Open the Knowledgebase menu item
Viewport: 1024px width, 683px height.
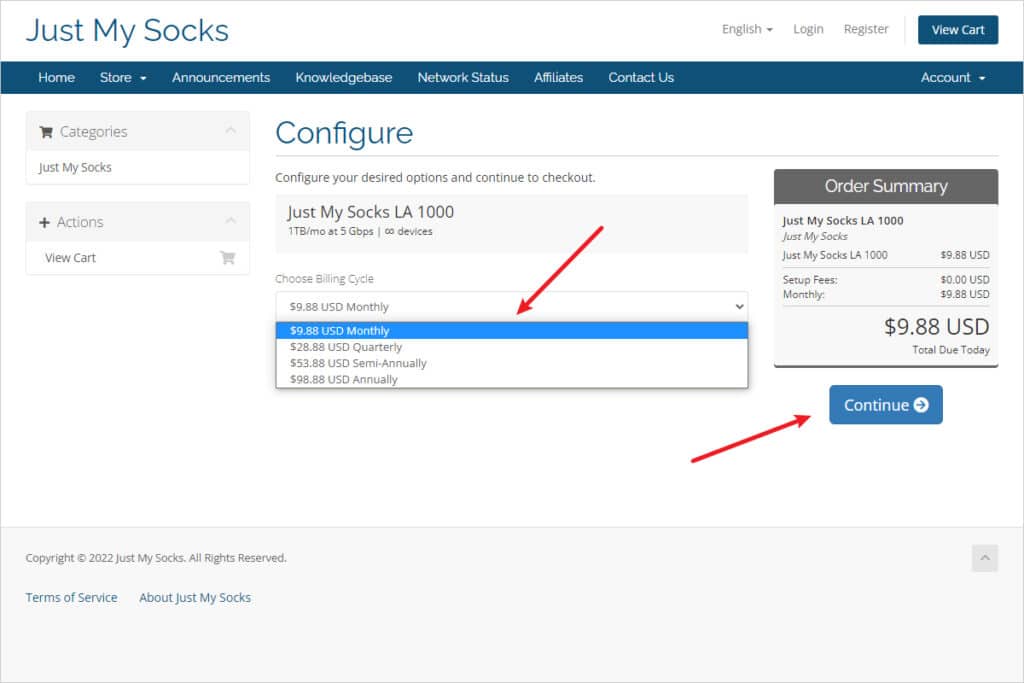(x=344, y=78)
